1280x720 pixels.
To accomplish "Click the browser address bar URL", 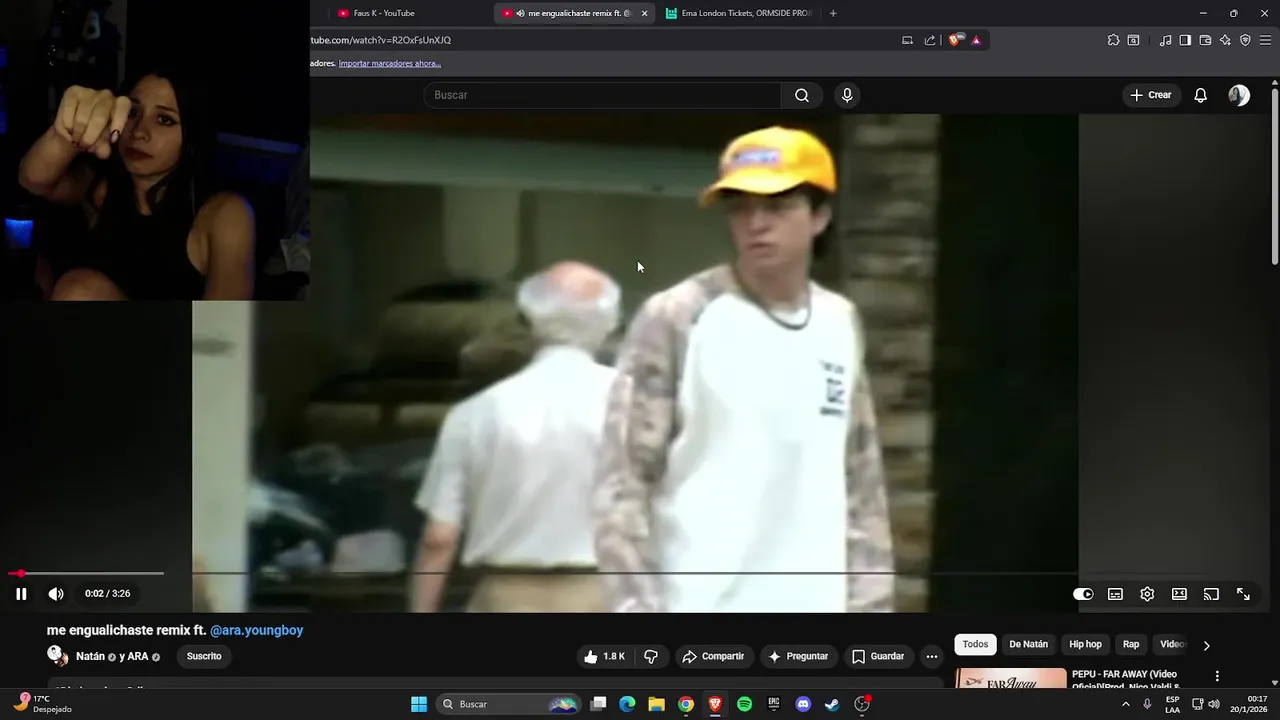I will (x=381, y=40).
